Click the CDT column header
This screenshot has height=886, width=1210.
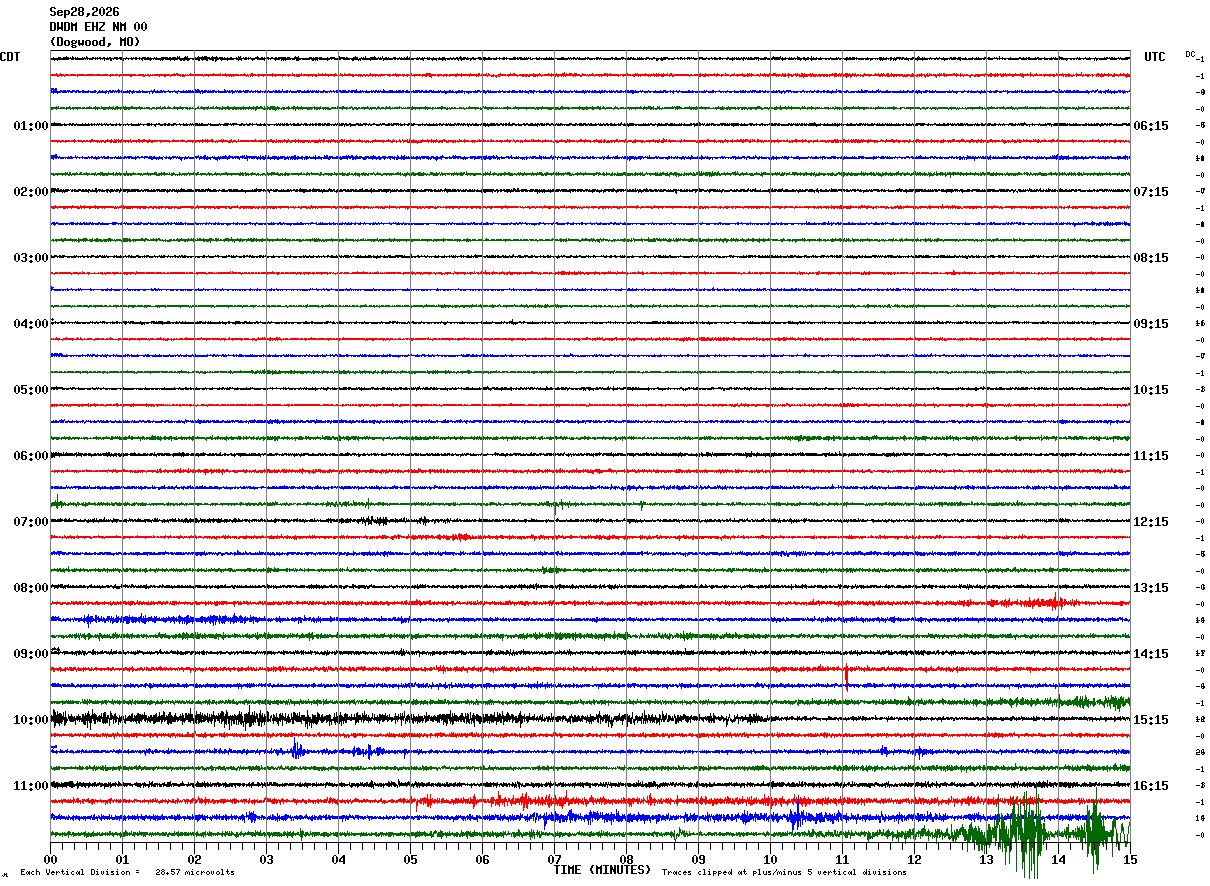[x=10, y=57]
